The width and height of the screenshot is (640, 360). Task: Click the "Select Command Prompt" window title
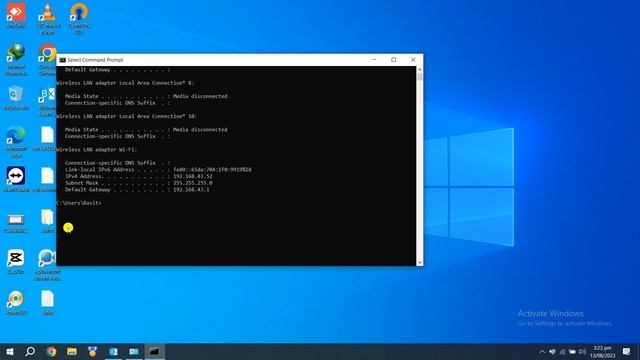[x=95, y=60]
